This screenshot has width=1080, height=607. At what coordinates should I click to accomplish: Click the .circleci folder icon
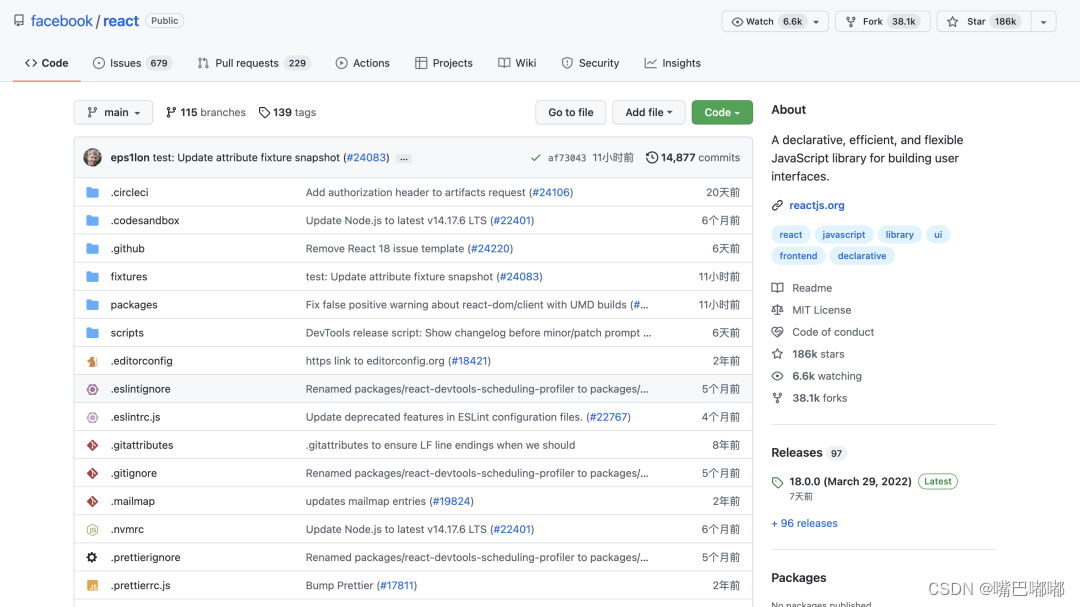coord(92,192)
